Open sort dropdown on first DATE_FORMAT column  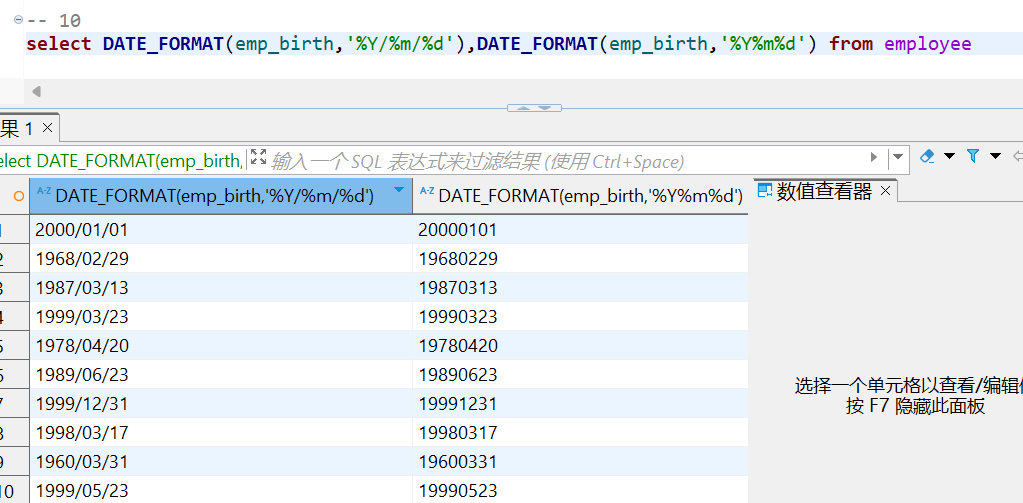point(399,190)
